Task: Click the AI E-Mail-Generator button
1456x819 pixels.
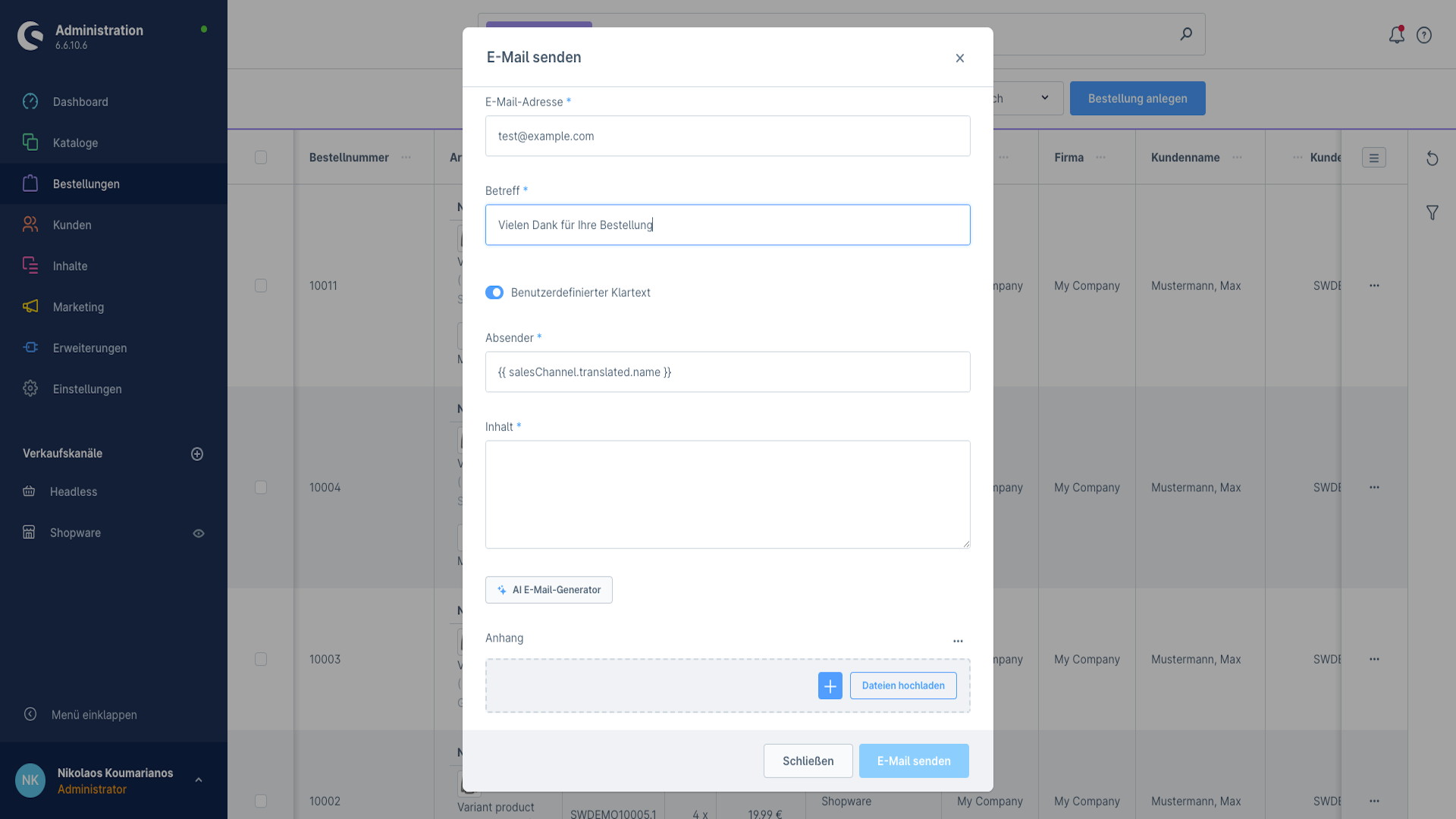Action: coord(549,590)
